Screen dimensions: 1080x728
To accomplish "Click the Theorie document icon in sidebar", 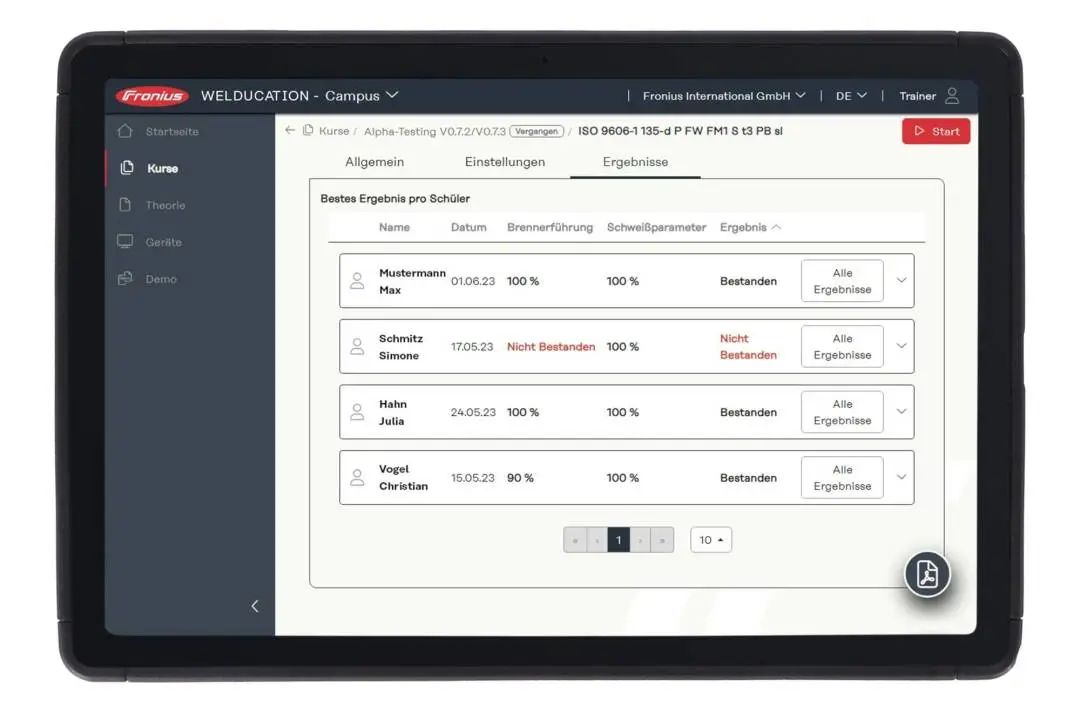I will pyautogui.click(x=125, y=205).
